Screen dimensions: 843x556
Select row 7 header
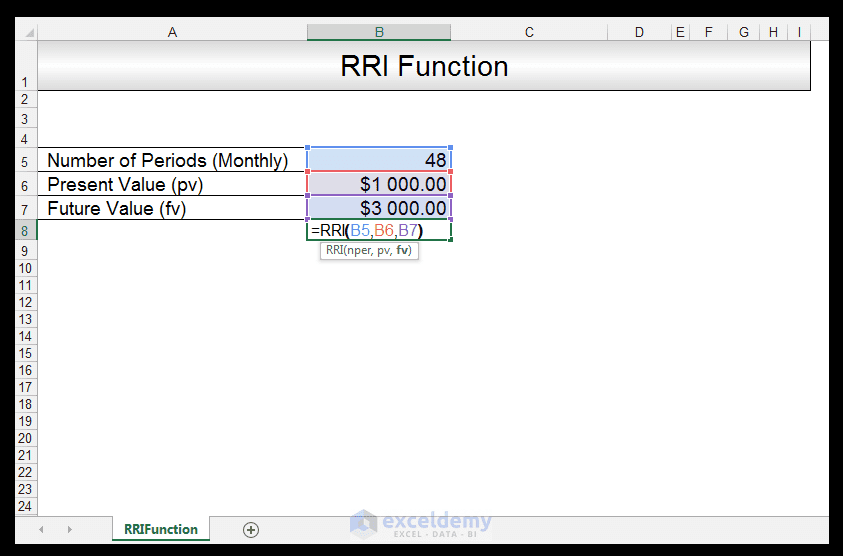pos(25,208)
